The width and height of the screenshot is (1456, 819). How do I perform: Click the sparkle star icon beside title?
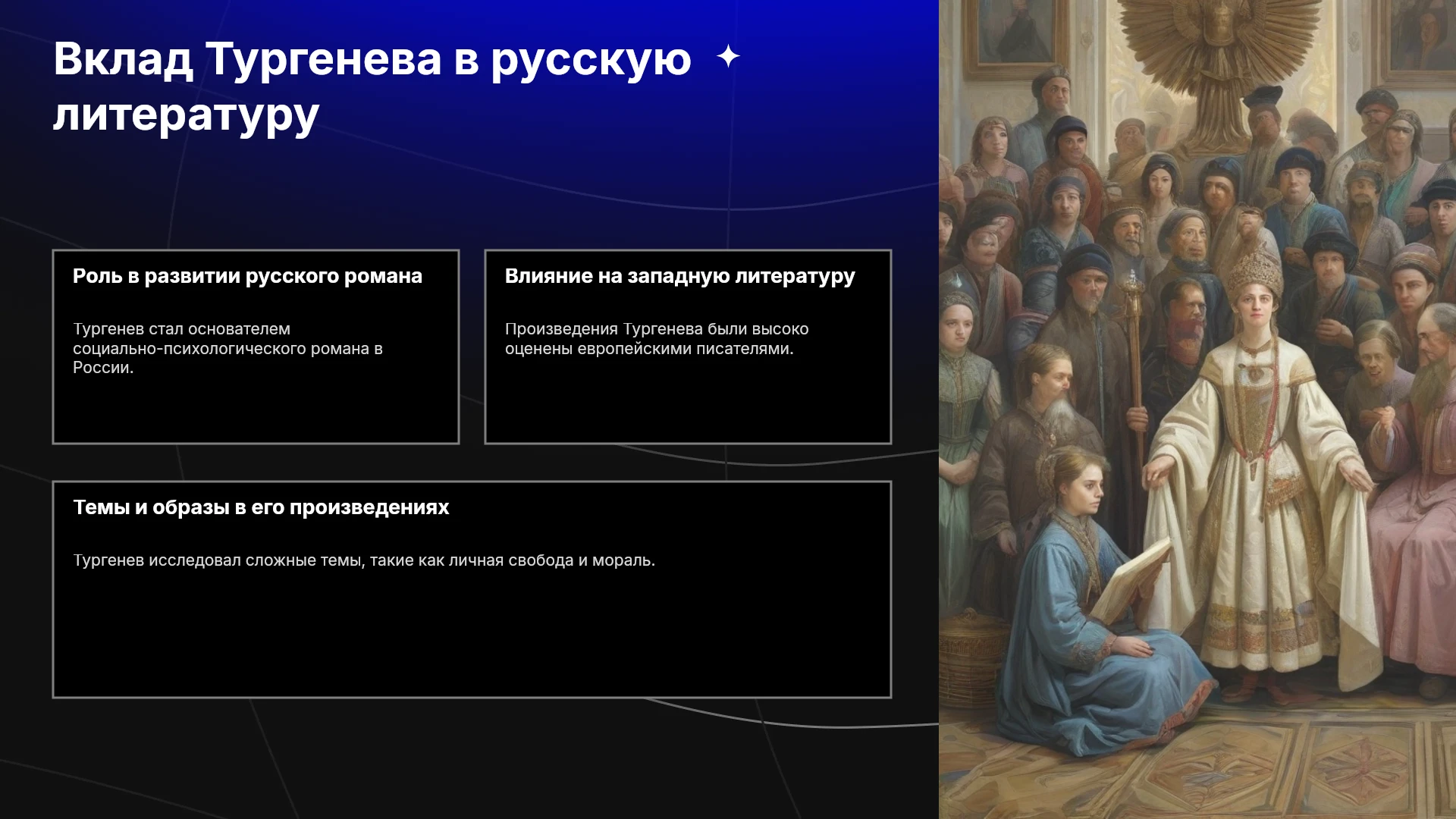pos(728,57)
